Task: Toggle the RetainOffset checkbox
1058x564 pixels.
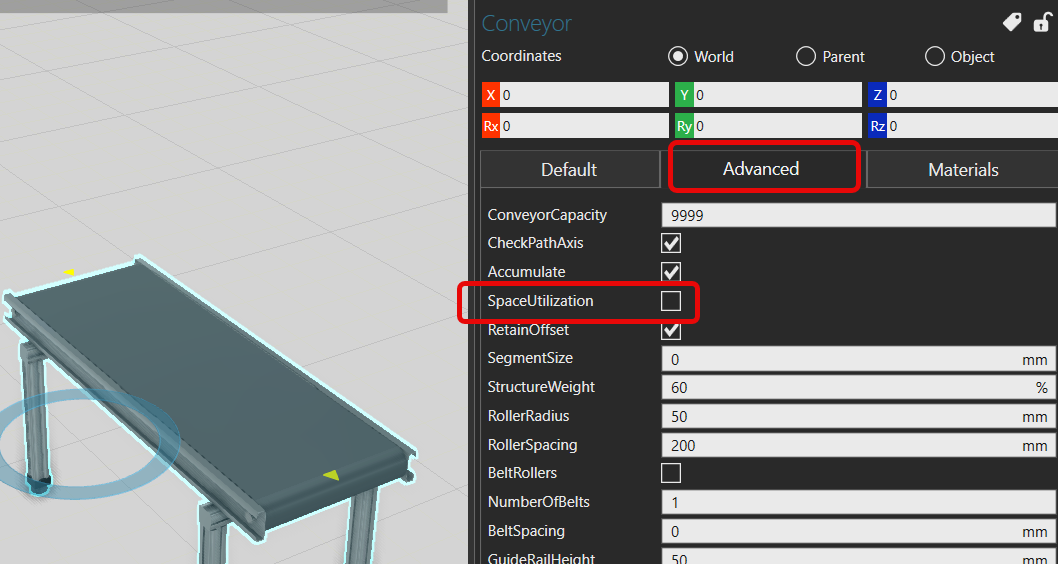Action: coord(671,330)
